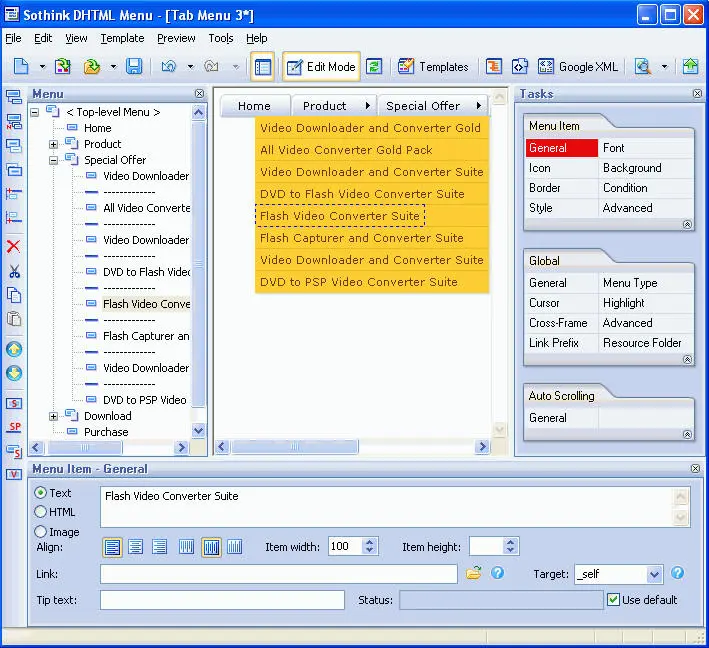Click the top add menu item sidebar icon
The height and width of the screenshot is (648, 709).
(x=14, y=96)
